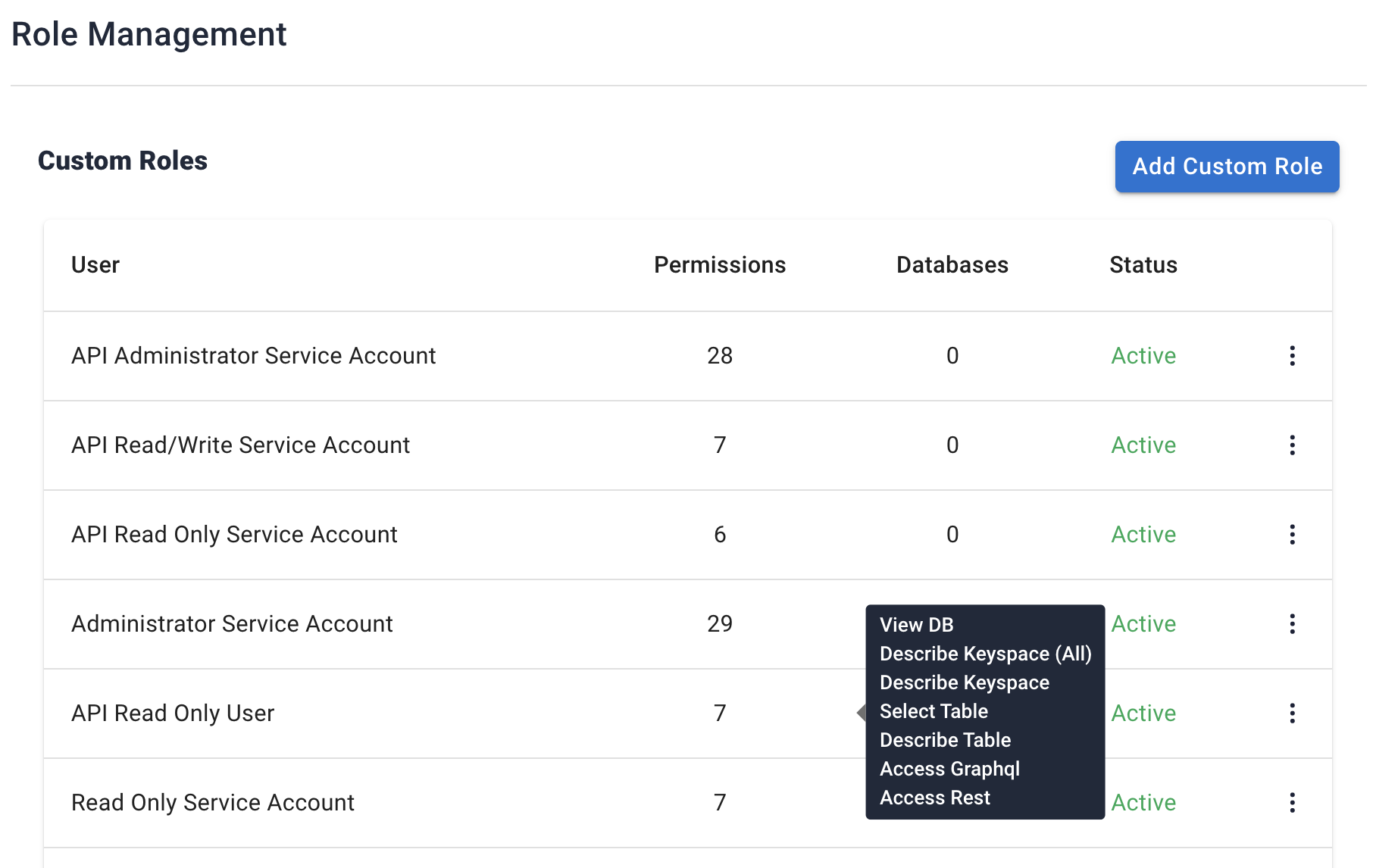Click the Permissions column header
Viewport: 1376px width, 868px height.
pyautogui.click(x=720, y=265)
